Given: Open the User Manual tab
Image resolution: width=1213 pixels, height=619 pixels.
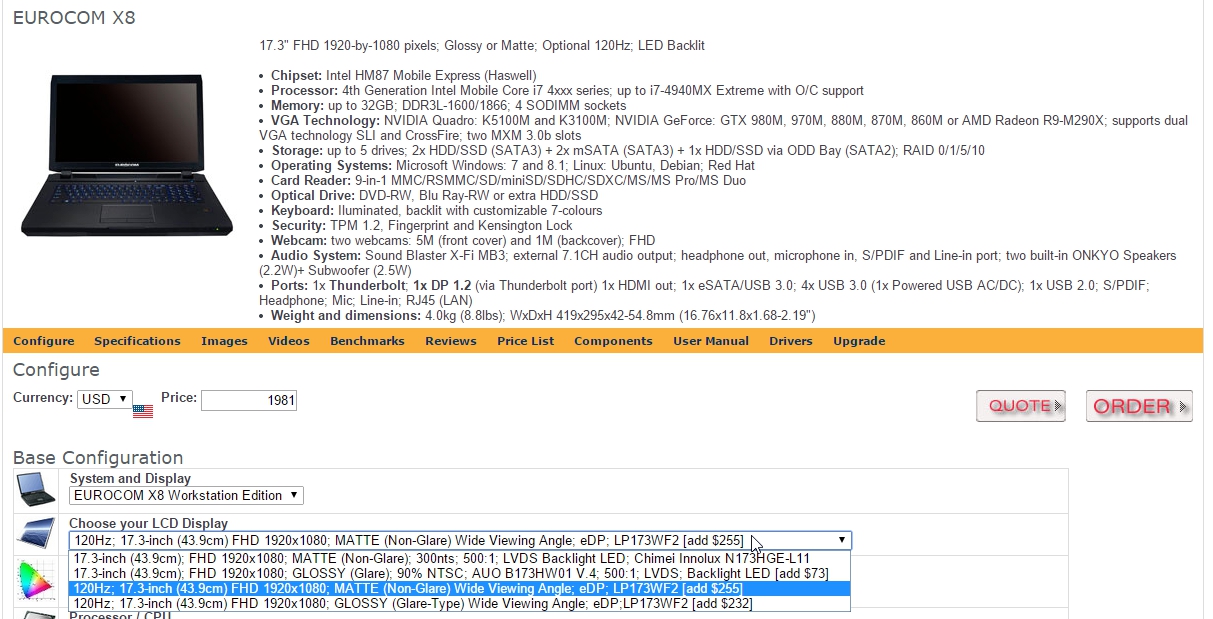Looking at the screenshot, I should click(711, 341).
